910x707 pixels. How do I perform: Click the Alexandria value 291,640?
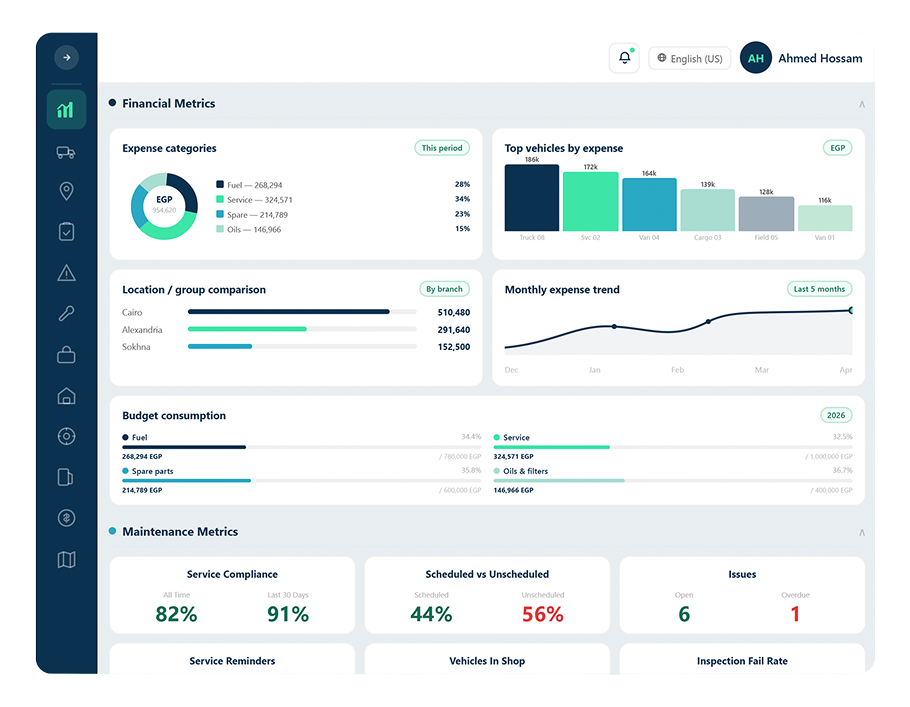pos(453,330)
